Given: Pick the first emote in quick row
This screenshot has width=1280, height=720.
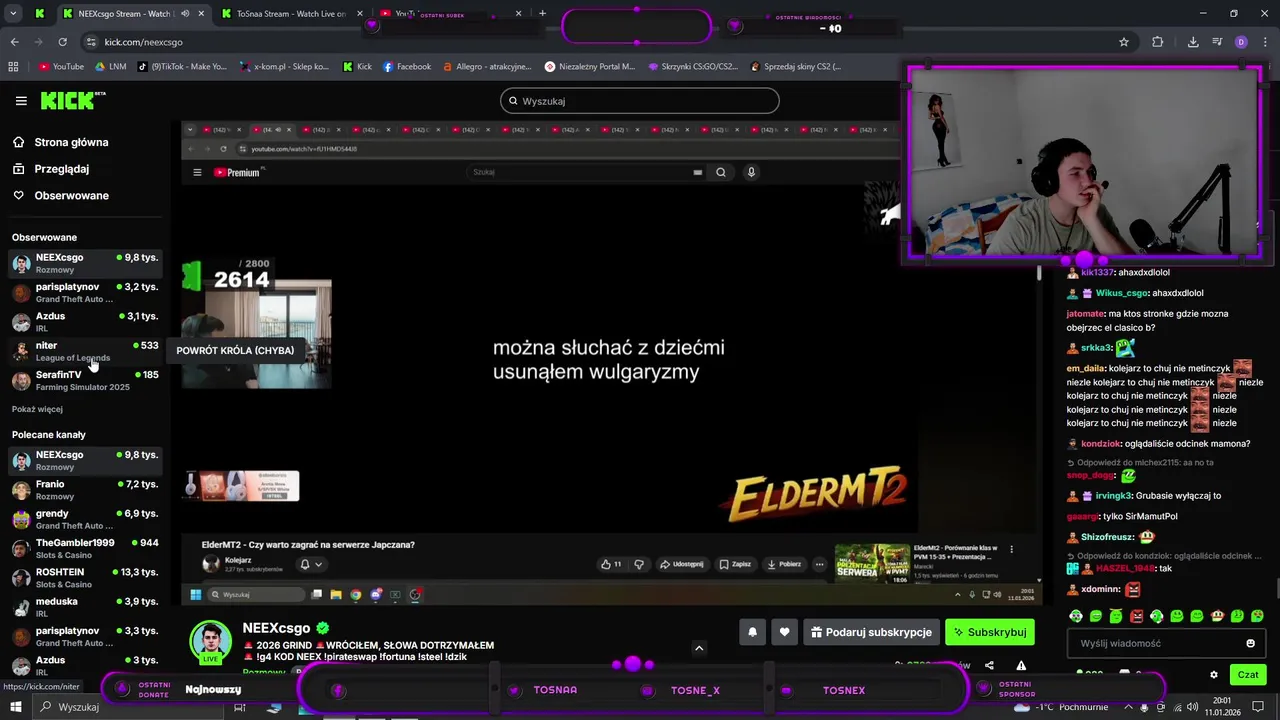Looking at the screenshot, I should pos(1076,616).
